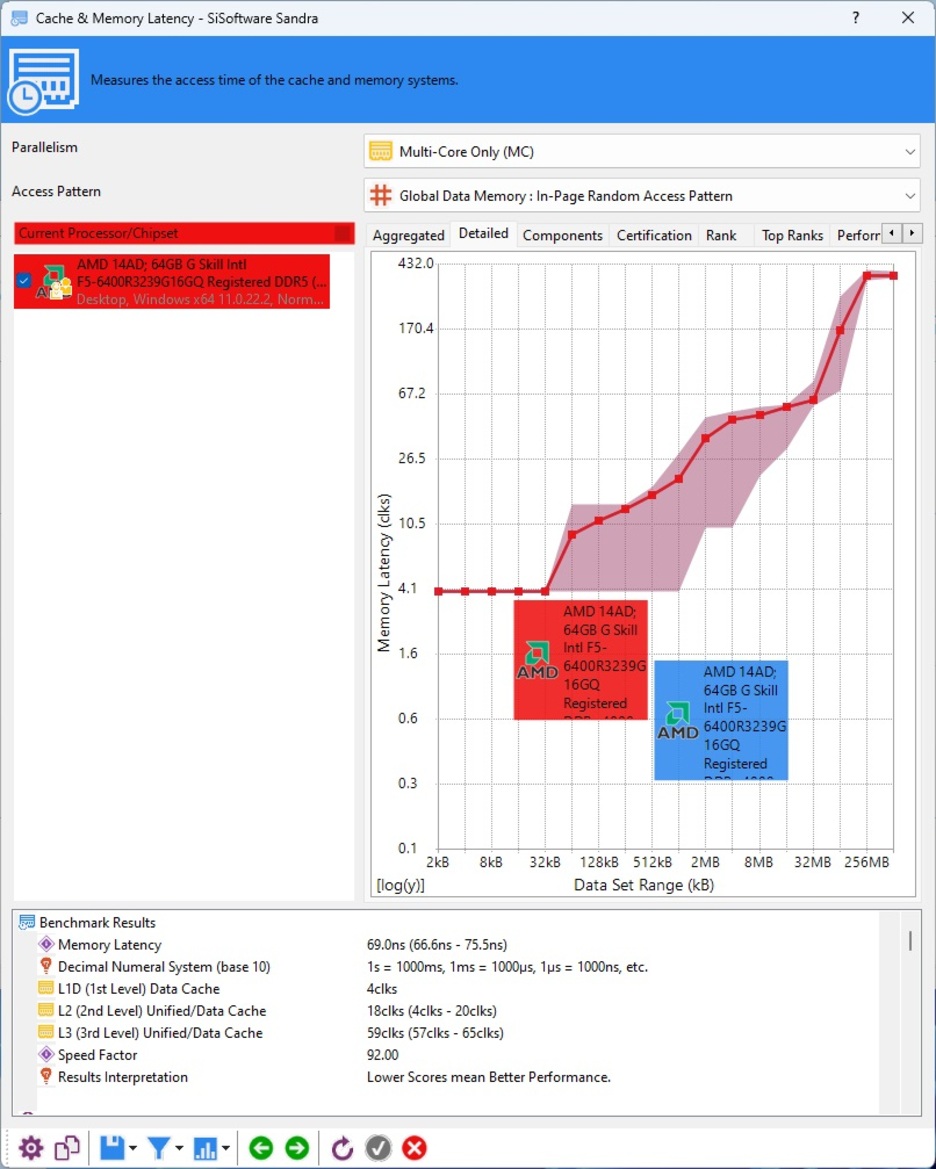Click the Benchmark Results section icon
Image resolution: width=936 pixels, height=1169 pixels.
coord(27,922)
